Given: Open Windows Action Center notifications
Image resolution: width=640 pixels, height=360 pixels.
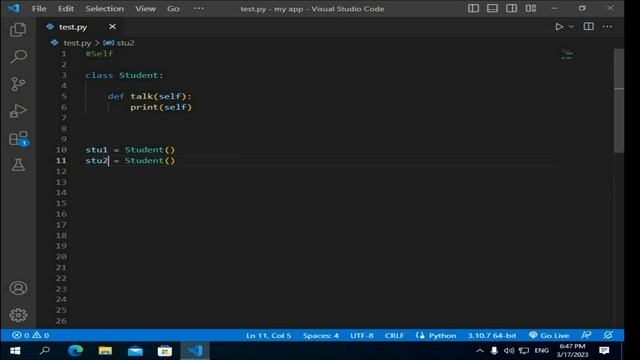Looking at the screenshot, I should click(604, 351).
